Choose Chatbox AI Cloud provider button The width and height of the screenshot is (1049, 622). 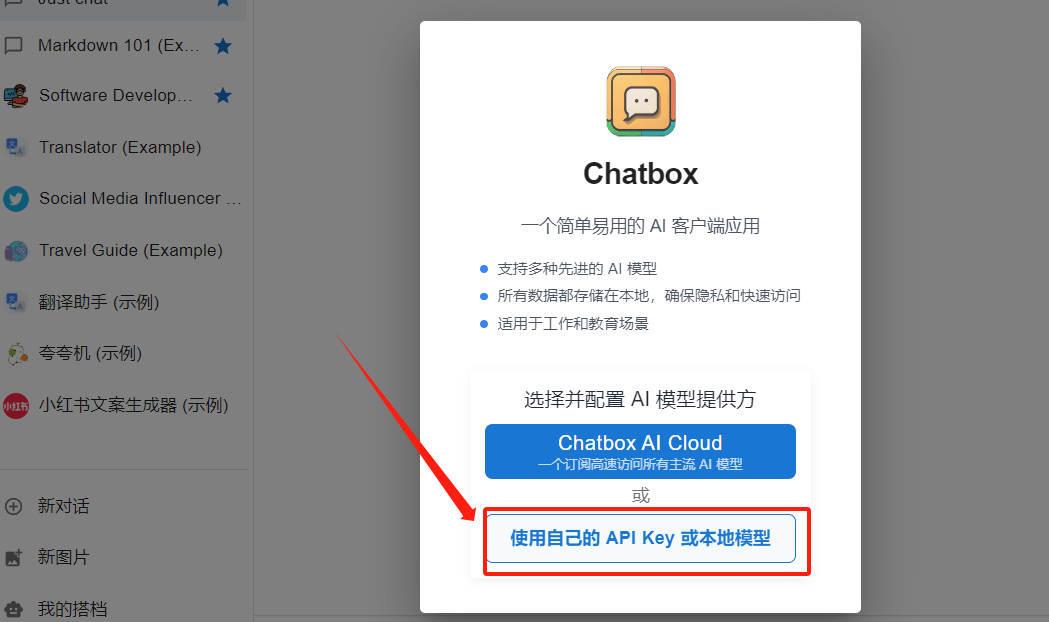tap(640, 451)
